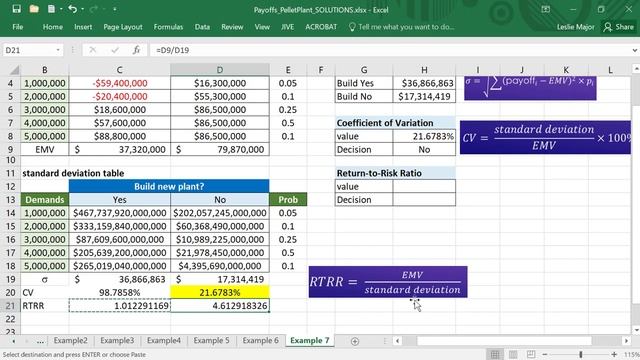
Task: Switch to Page Break Preview icon
Action: point(531,355)
